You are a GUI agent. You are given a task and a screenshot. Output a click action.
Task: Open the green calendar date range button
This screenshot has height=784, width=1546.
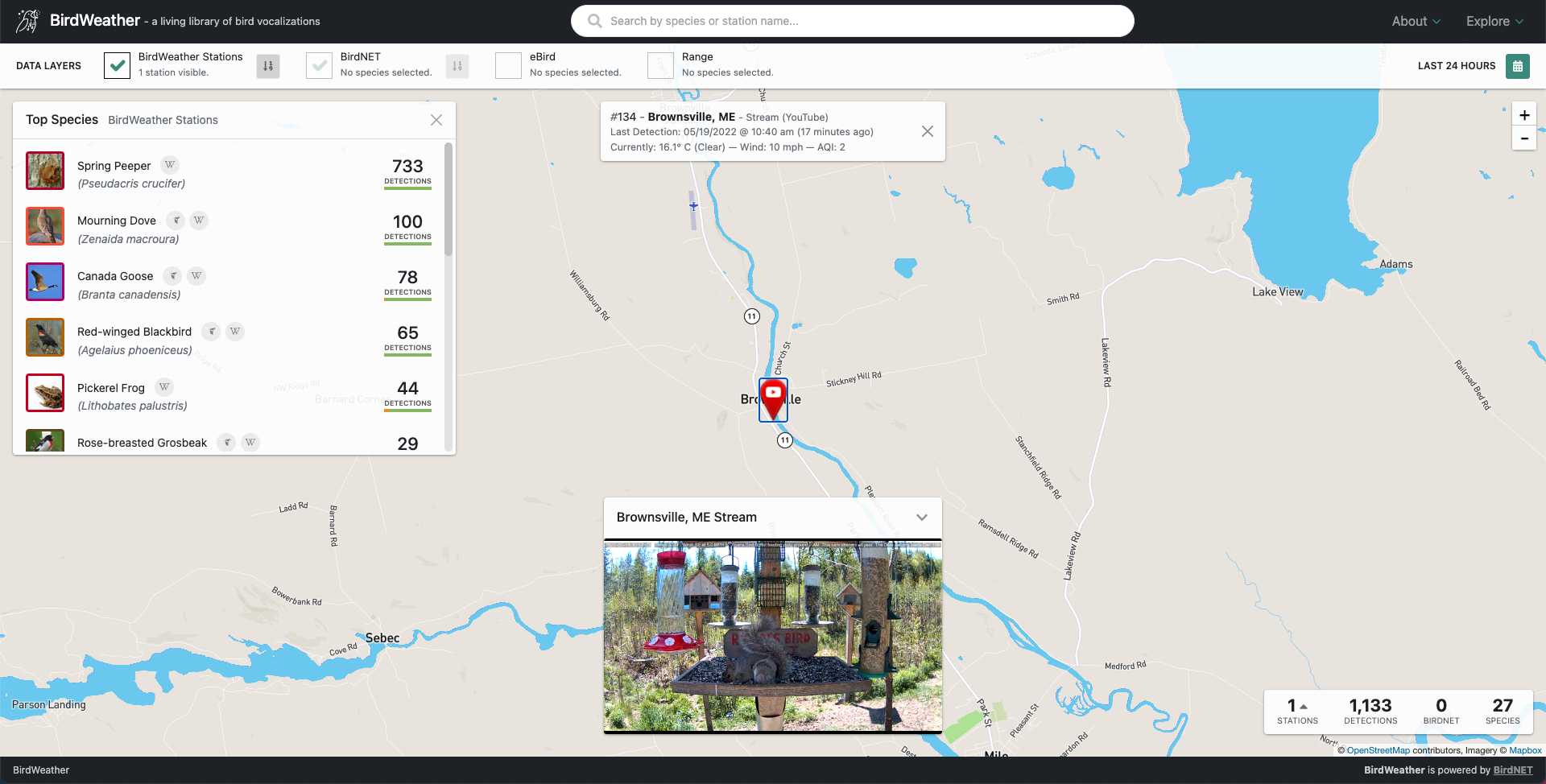(x=1517, y=66)
